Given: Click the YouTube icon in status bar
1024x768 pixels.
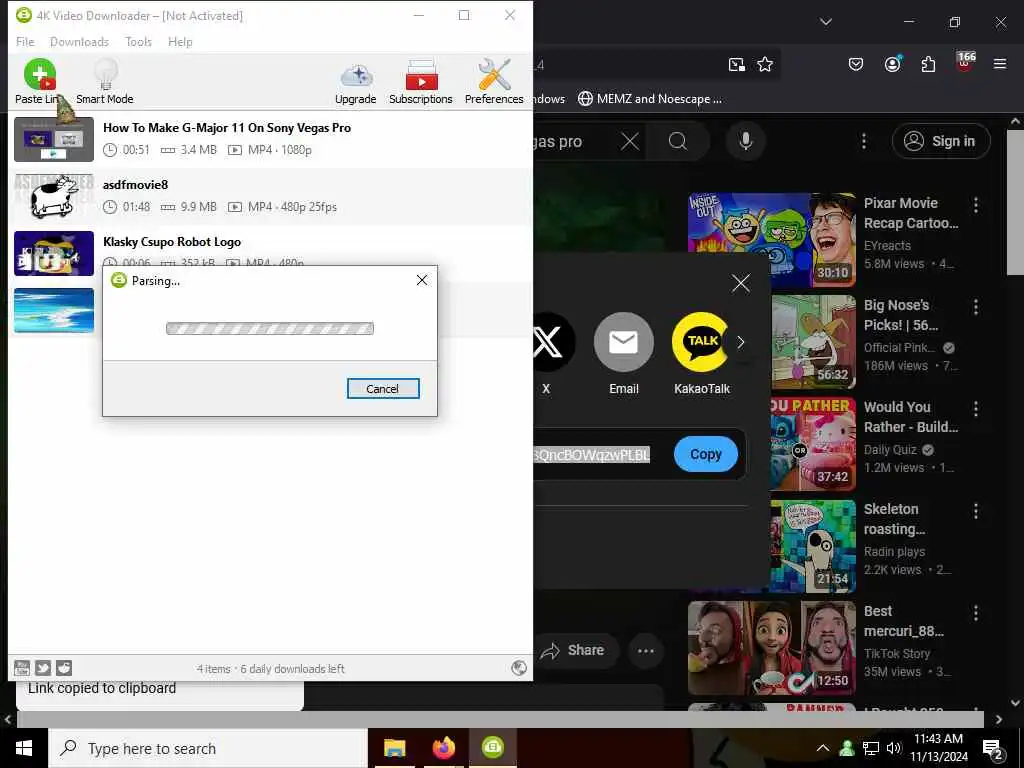Looking at the screenshot, I should click(x=22, y=668).
